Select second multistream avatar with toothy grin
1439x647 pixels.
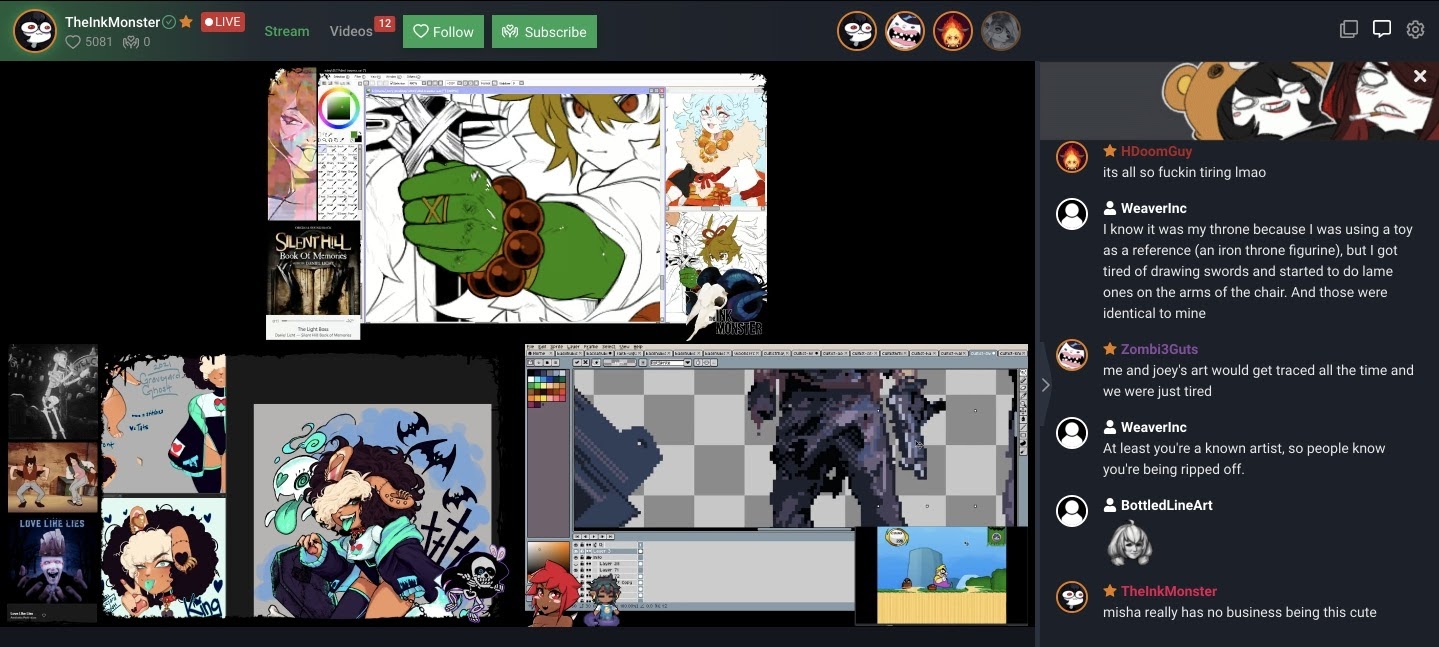pyautogui.click(x=905, y=31)
